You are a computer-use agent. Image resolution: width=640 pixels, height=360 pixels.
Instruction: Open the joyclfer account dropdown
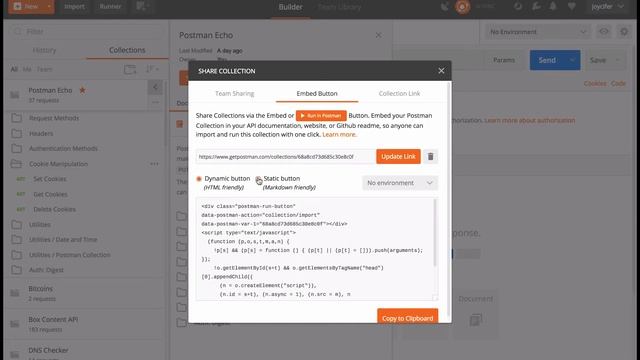pos(608,7)
